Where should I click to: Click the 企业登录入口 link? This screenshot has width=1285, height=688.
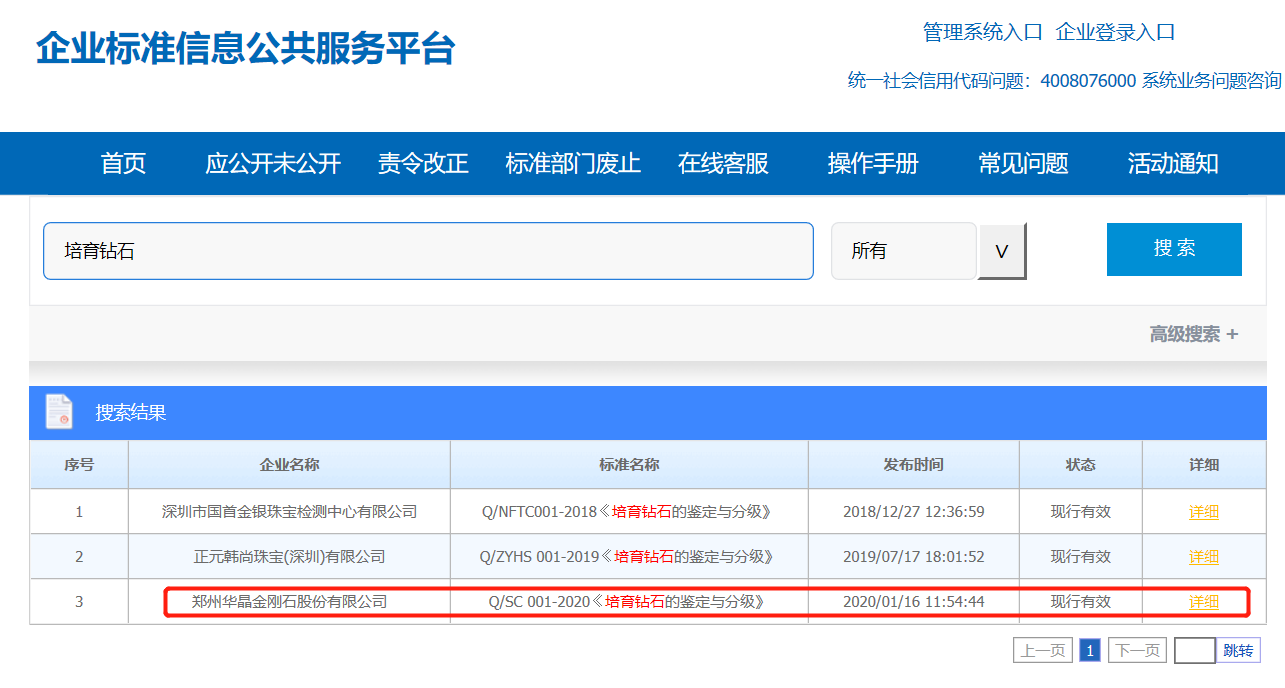point(1115,32)
